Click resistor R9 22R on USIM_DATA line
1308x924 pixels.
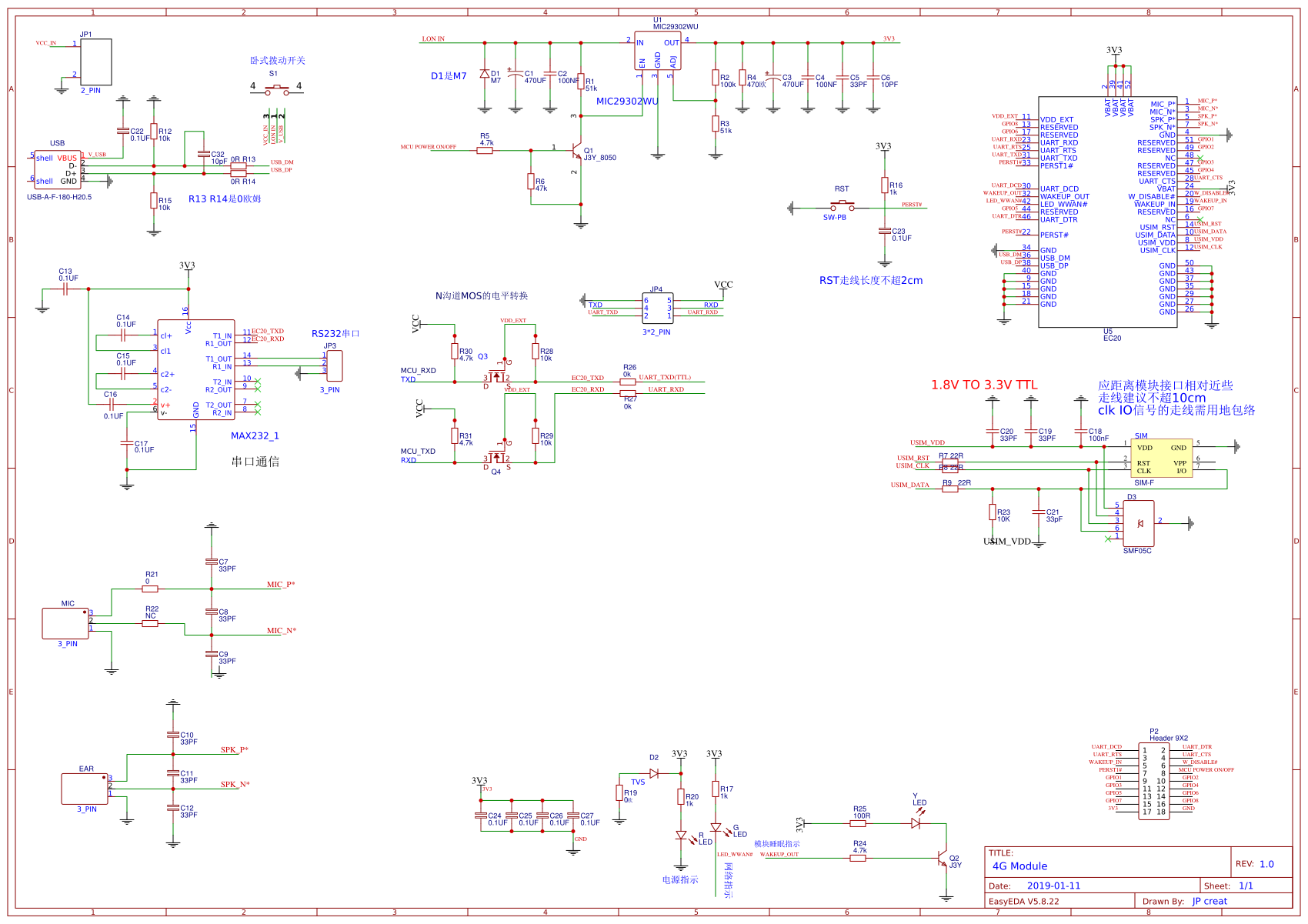949,489
